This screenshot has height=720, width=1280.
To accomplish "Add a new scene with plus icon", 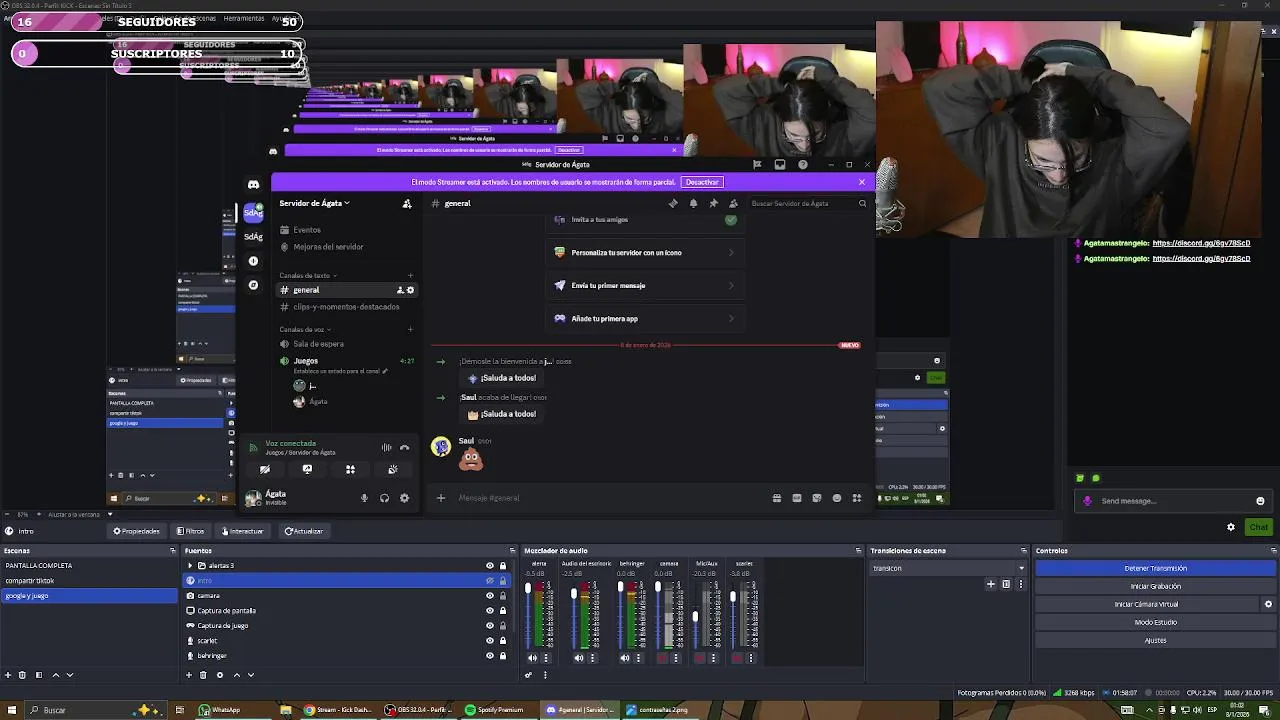I will tap(8, 675).
